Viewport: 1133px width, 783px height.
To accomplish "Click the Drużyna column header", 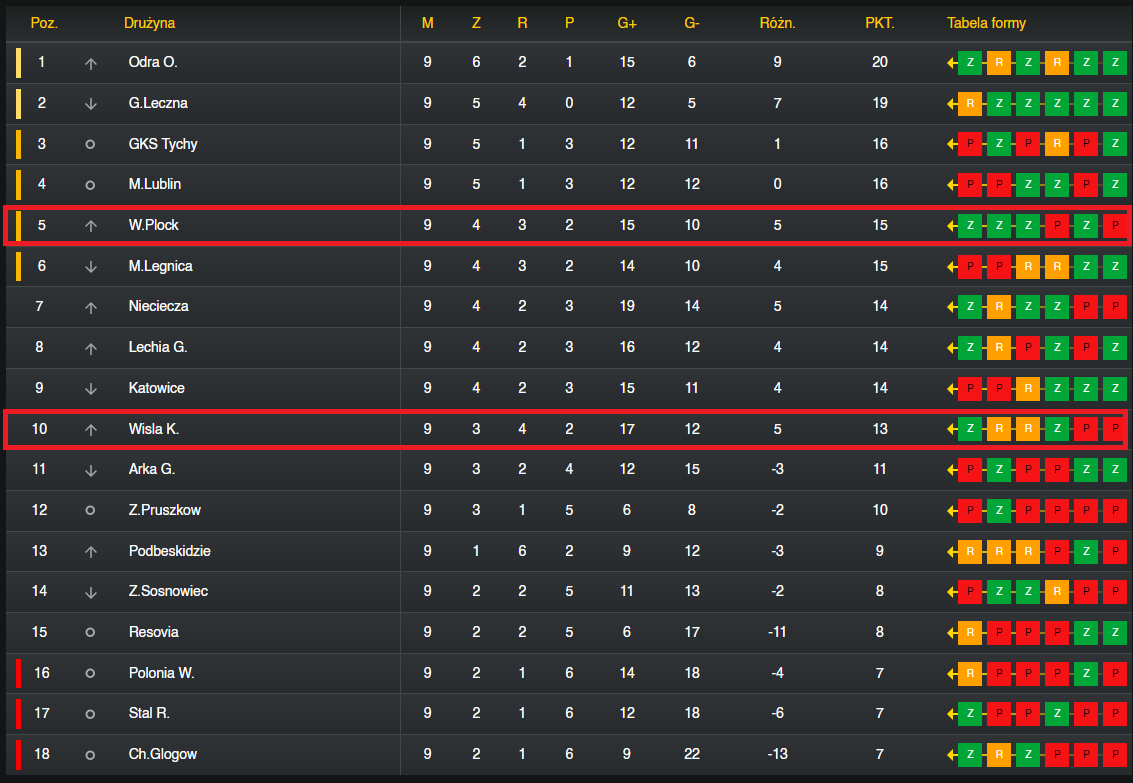I will click(x=150, y=23).
